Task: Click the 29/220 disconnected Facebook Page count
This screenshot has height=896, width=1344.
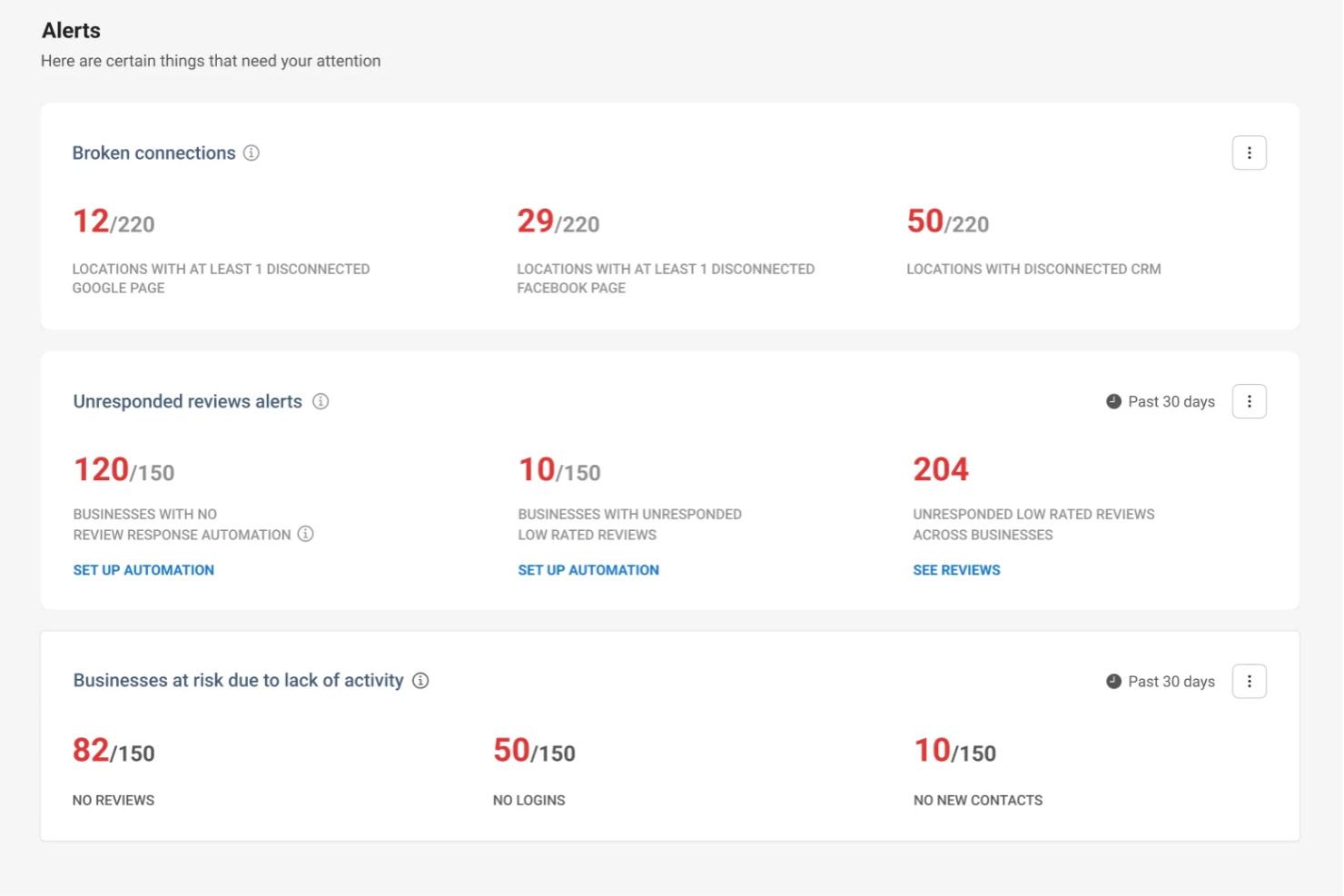Action: point(558,221)
